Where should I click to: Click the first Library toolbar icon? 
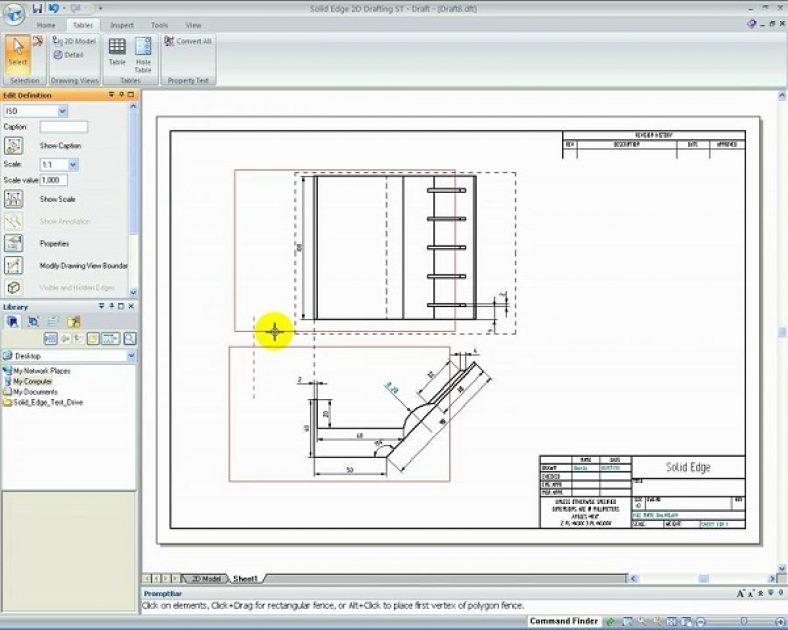tap(50, 339)
